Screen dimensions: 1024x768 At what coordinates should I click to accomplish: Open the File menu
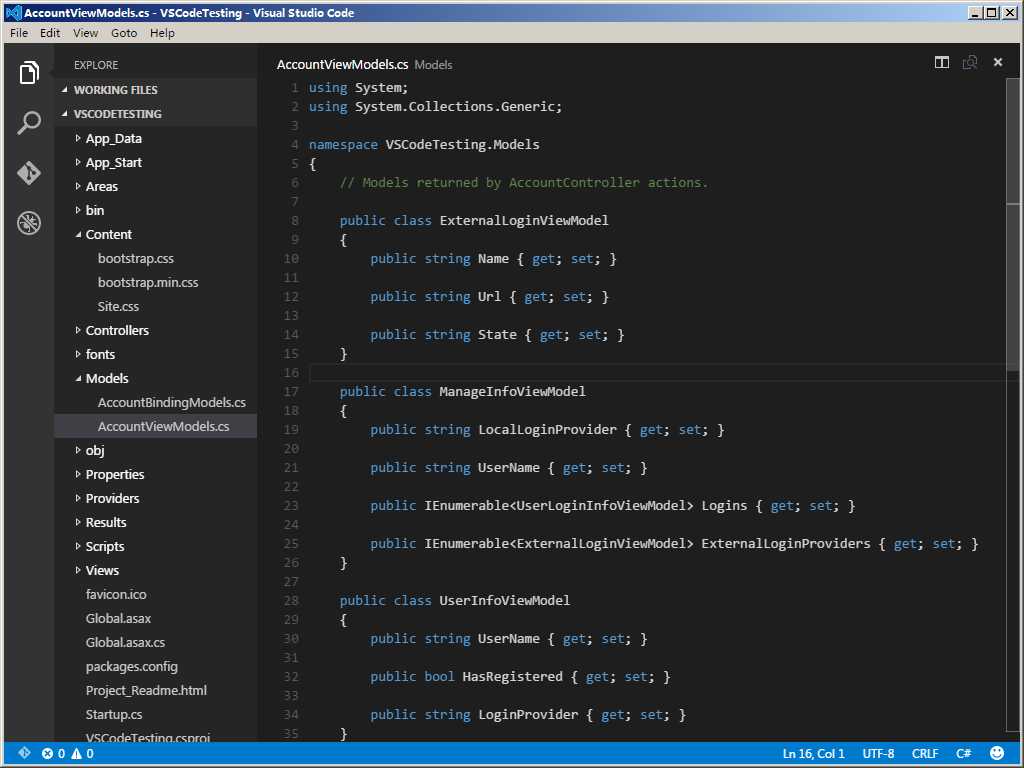[x=19, y=33]
